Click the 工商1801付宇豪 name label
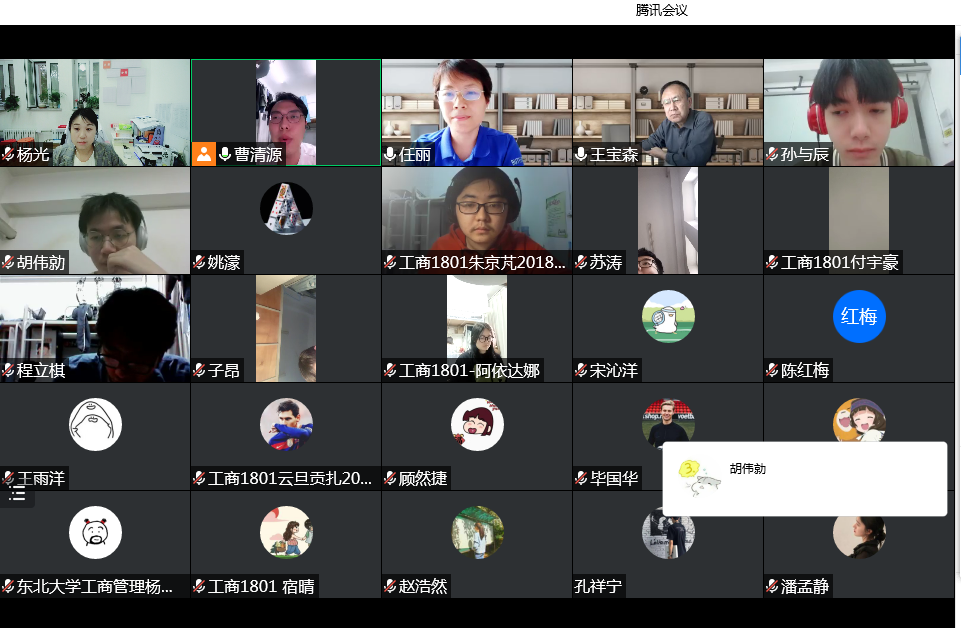Viewport: 961px width, 628px height. point(839,263)
